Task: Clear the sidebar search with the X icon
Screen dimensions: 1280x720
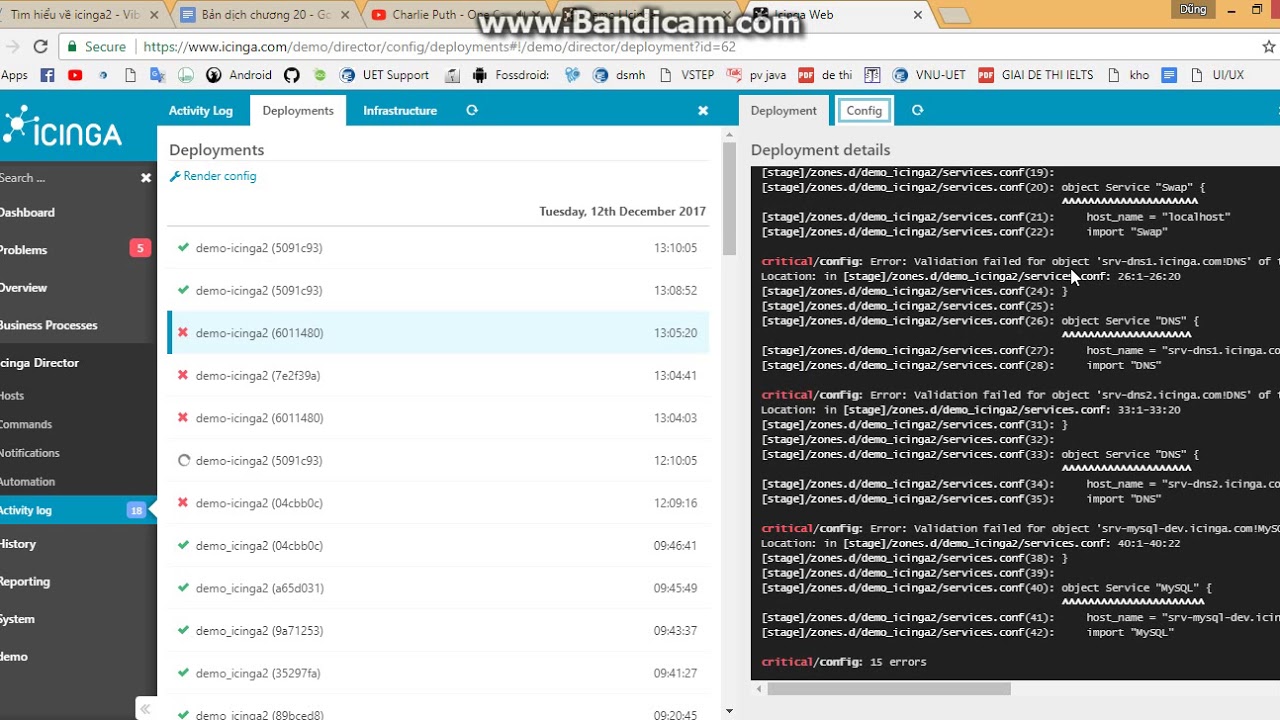Action: (x=146, y=178)
